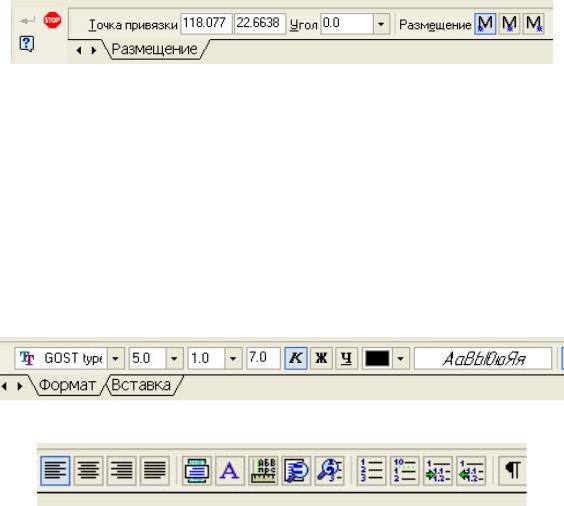Decrease list nesting level left arrow icon
Screen dimensions: 564x506
coord(471,470)
